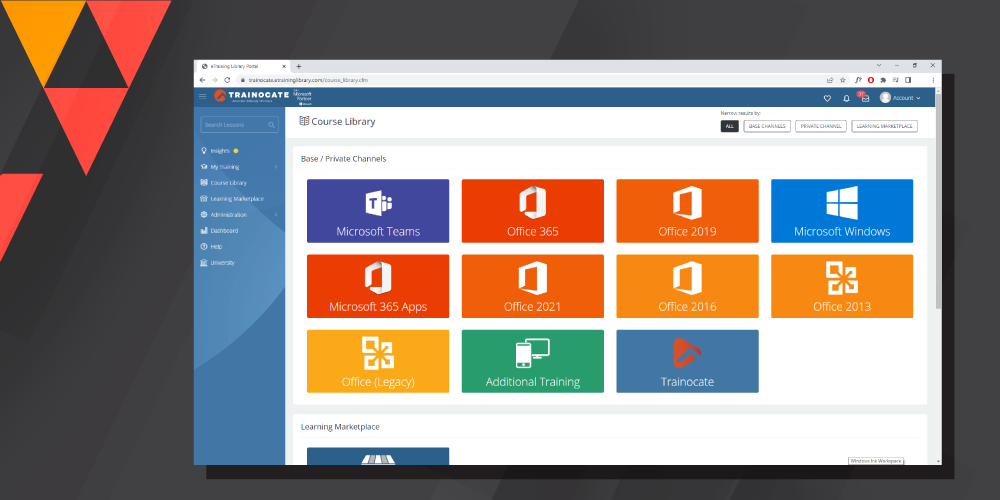
Task: Expand the Administration chevron
Action: pos(276,215)
